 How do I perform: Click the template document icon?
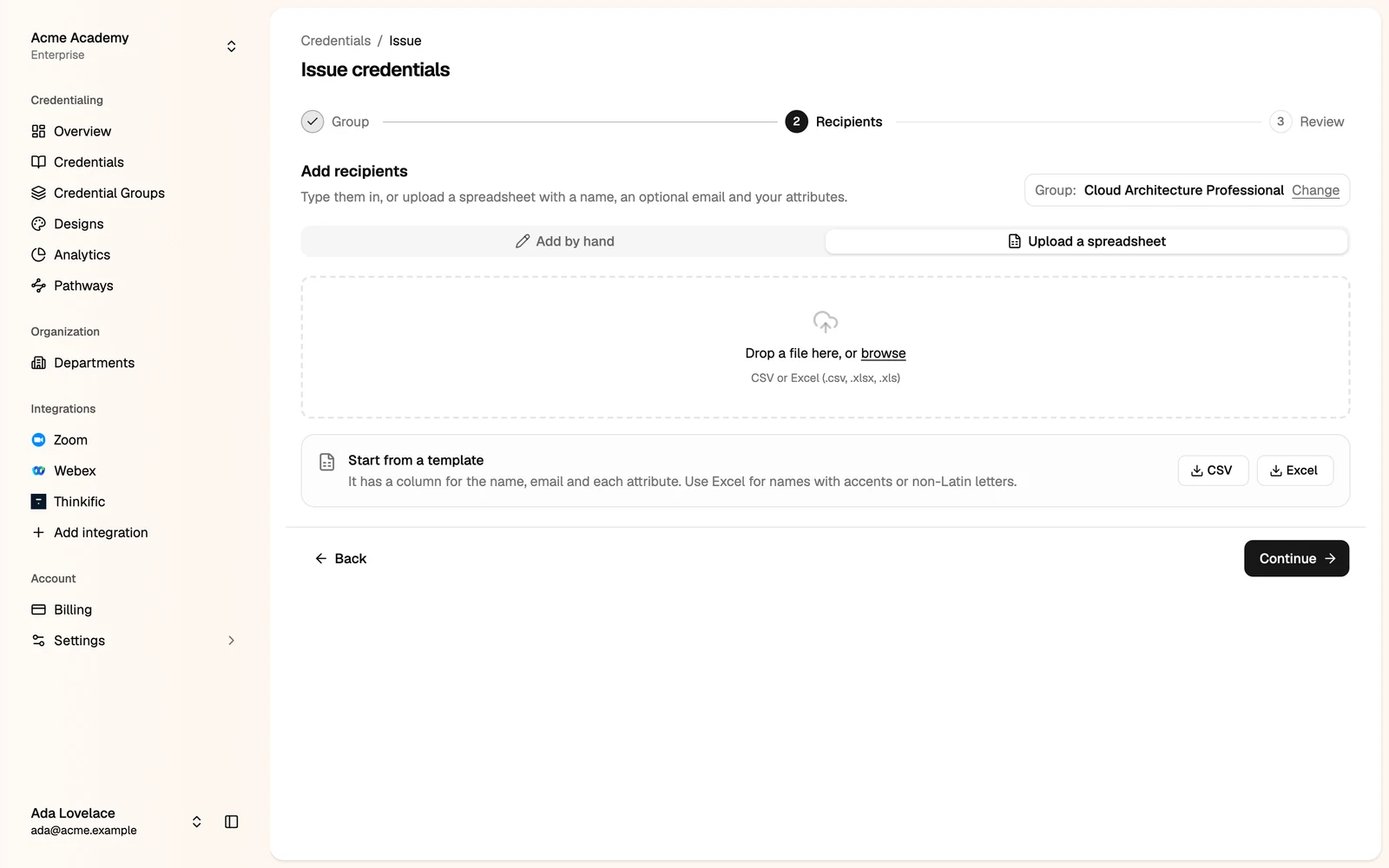pyautogui.click(x=326, y=462)
